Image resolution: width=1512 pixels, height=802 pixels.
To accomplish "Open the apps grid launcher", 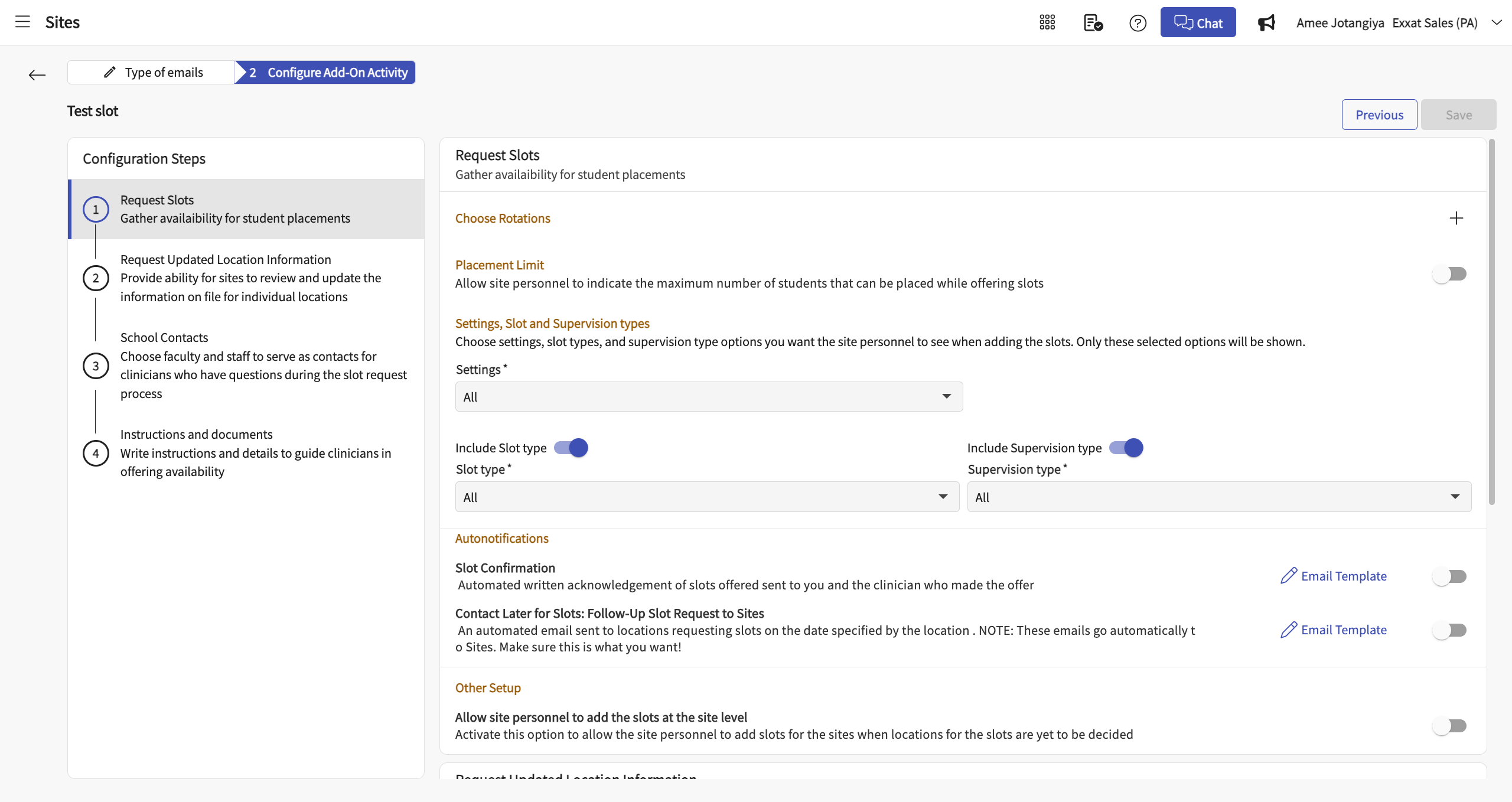I will click(1047, 22).
